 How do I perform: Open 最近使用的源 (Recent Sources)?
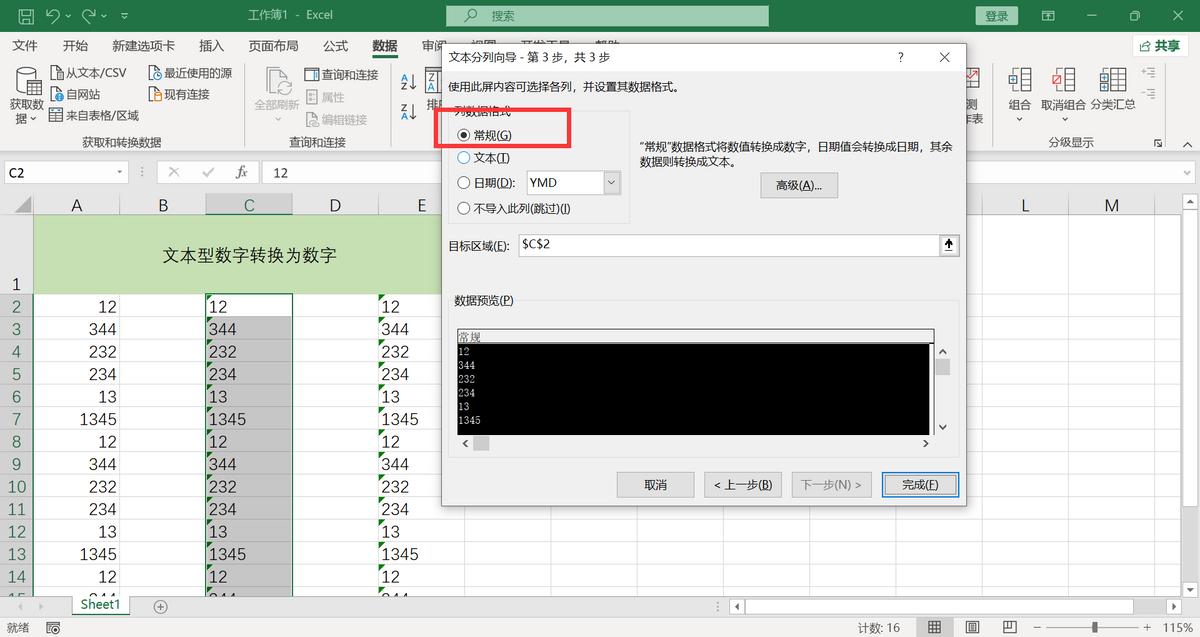[x=156, y=73]
